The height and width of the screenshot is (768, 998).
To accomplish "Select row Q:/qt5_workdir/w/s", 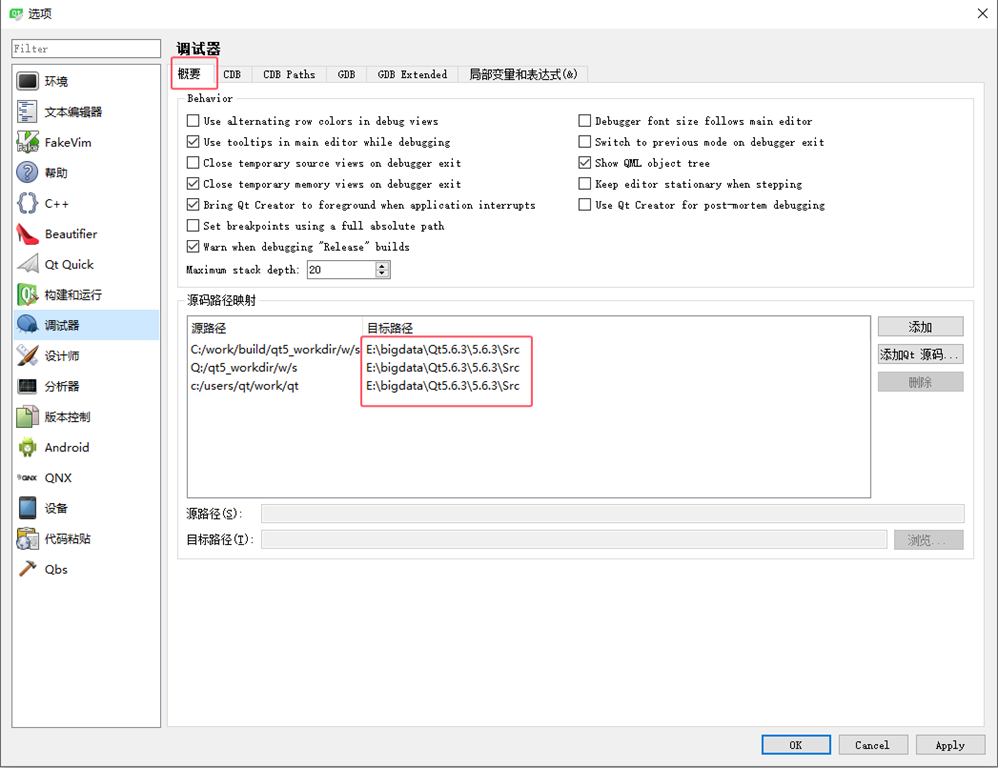I will (x=528, y=368).
